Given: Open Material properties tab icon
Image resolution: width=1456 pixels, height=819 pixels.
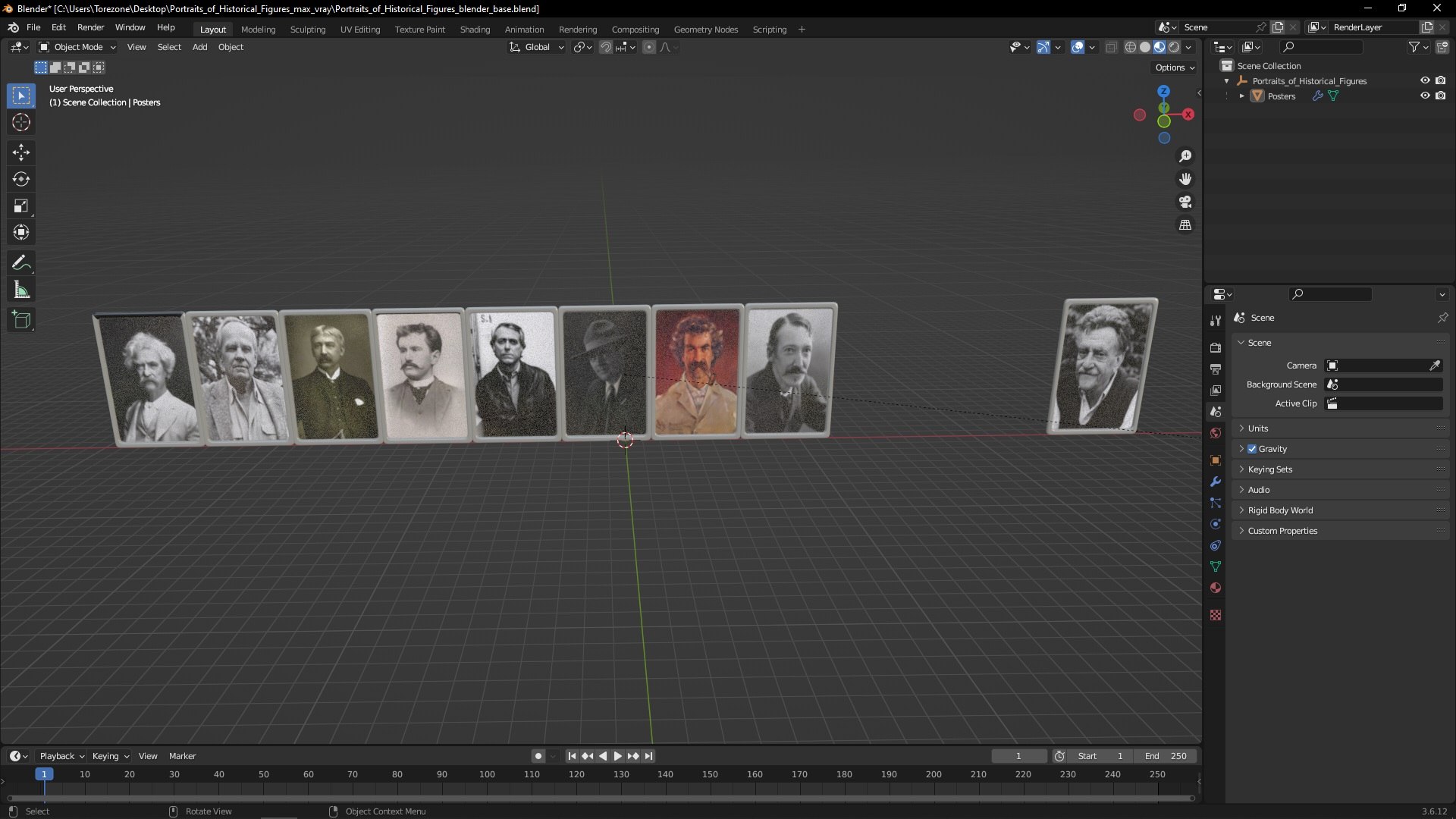Looking at the screenshot, I should pos(1216,588).
